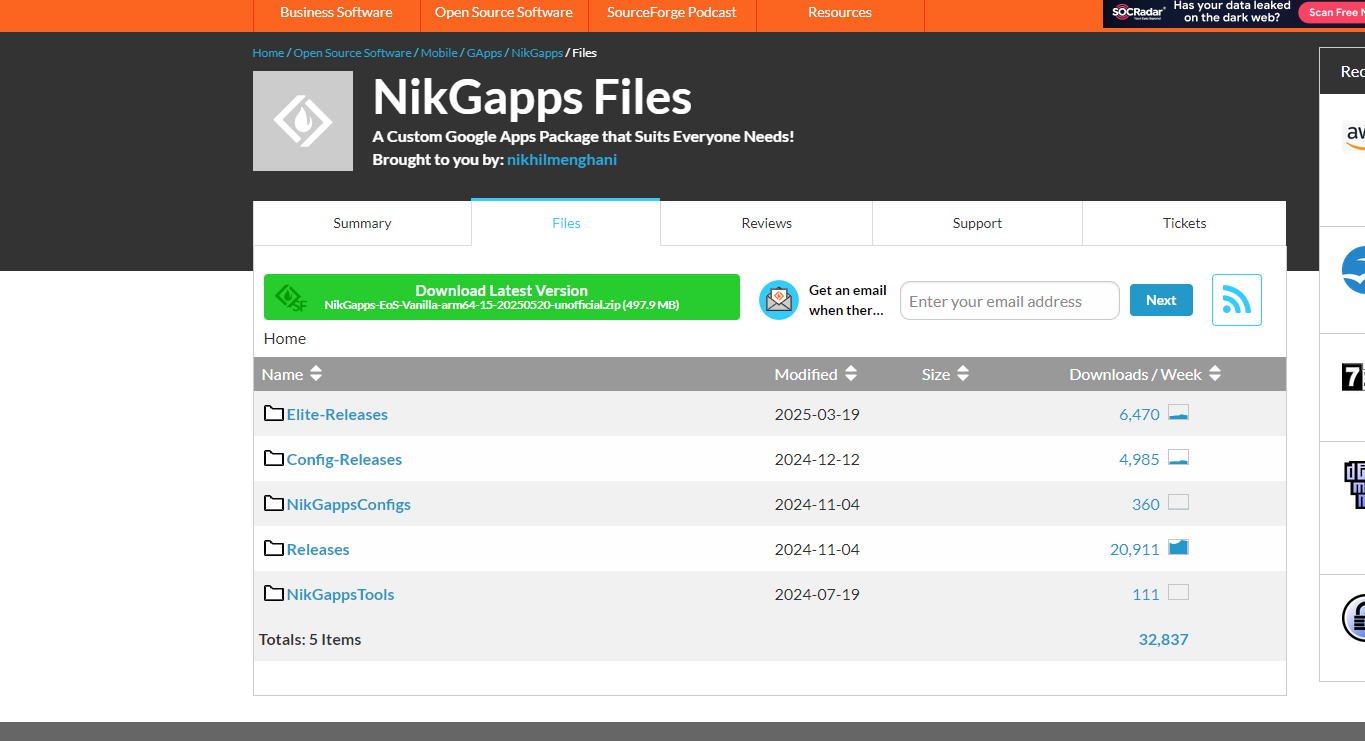Open the Releases folder icon
Viewport: 1365px width, 741px height.
tap(274, 548)
